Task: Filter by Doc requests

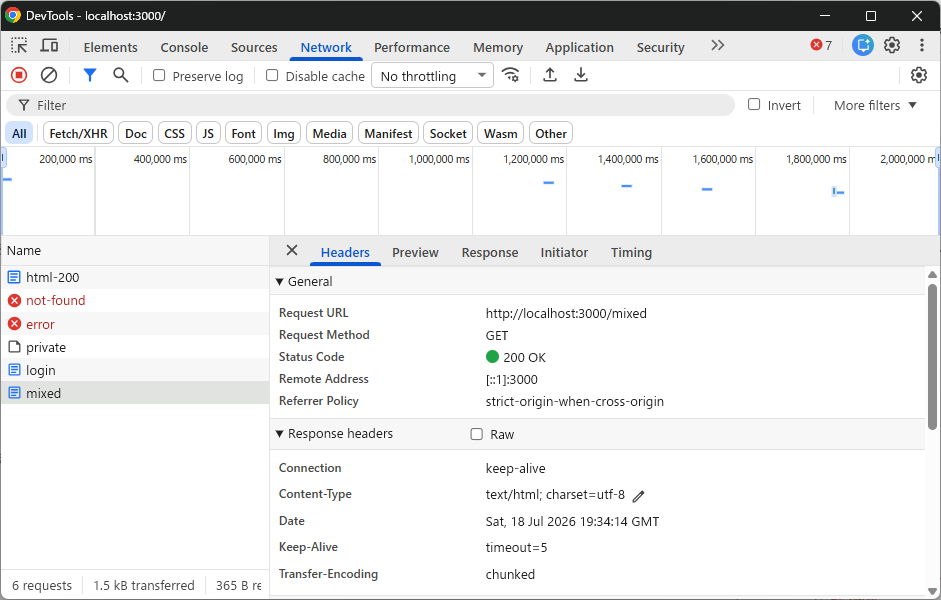Action: (x=136, y=133)
